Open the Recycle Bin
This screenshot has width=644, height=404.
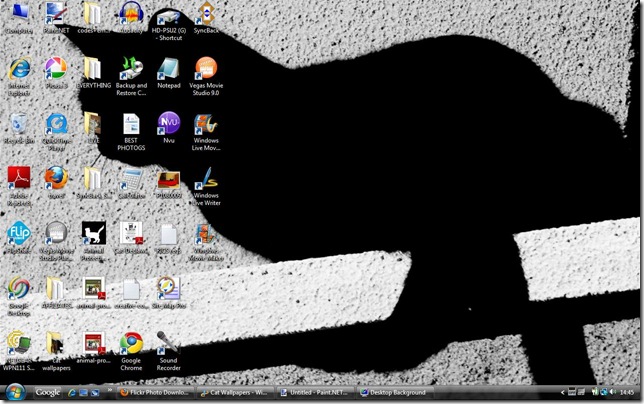click(19, 128)
